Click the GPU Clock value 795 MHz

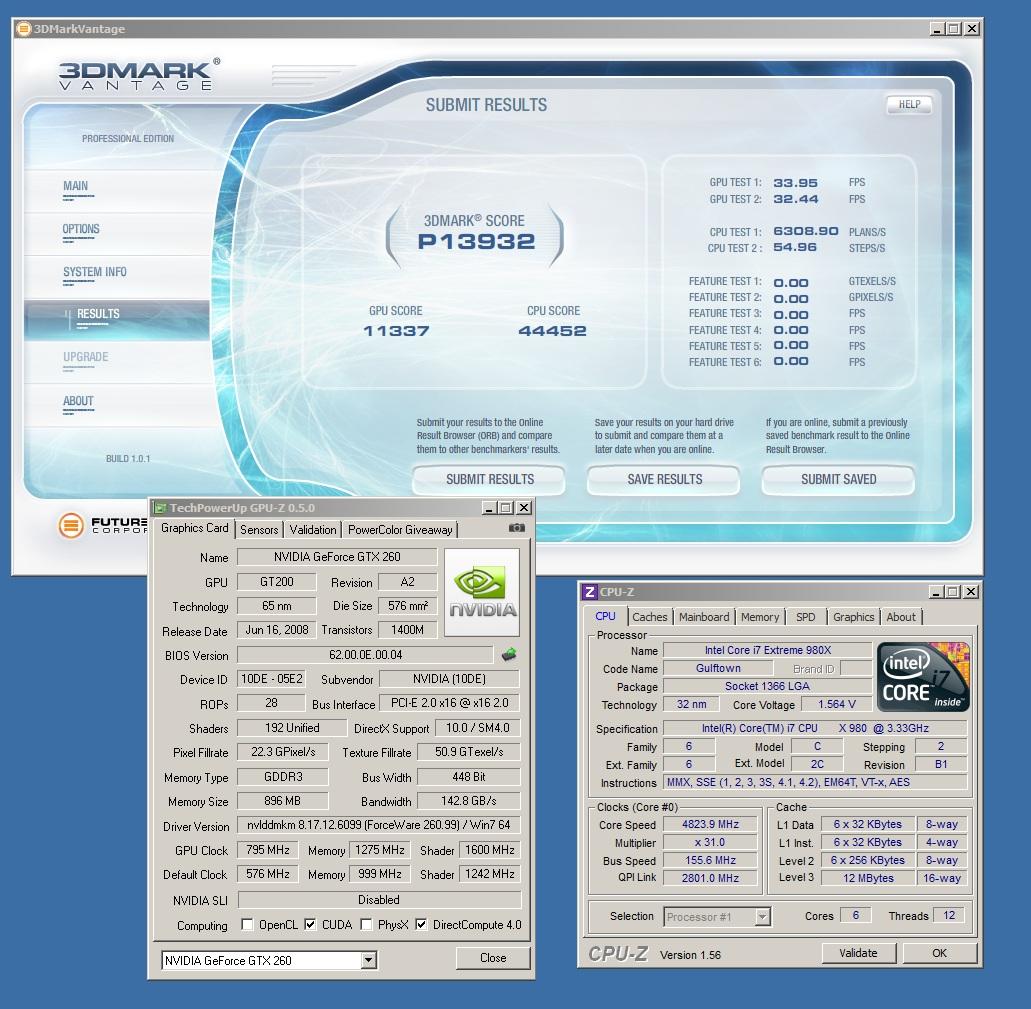click(268, 850)
